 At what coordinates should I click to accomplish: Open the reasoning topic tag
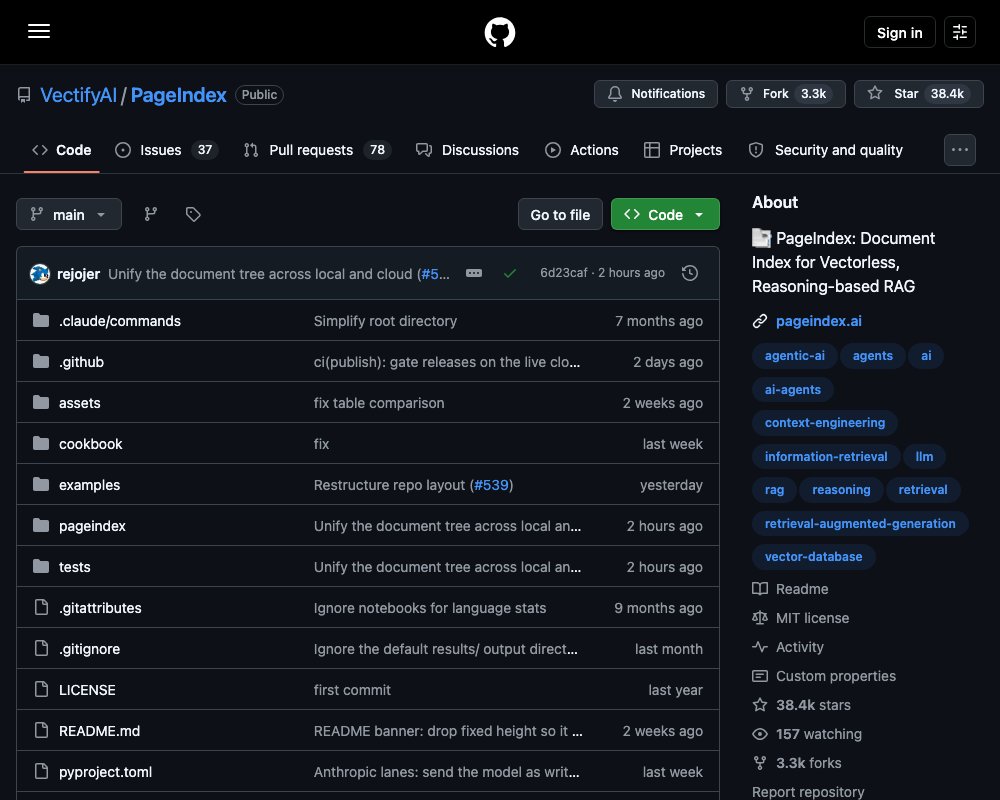tap(841, 489)
